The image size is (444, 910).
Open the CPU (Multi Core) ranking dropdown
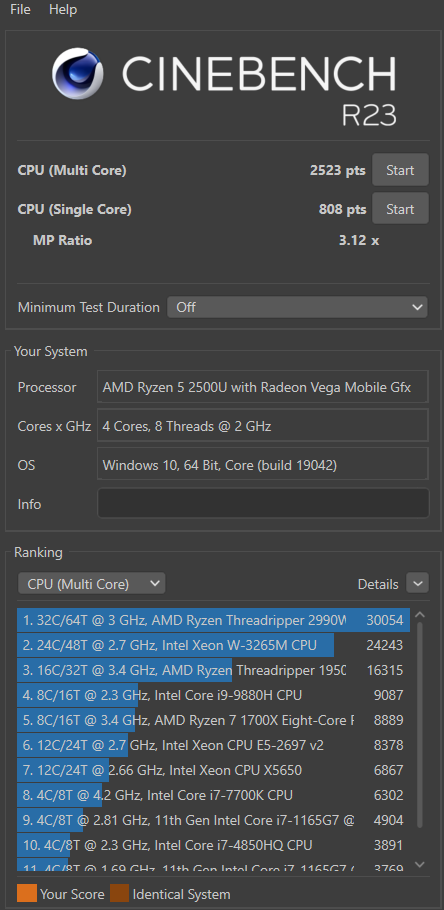[92, 583]
